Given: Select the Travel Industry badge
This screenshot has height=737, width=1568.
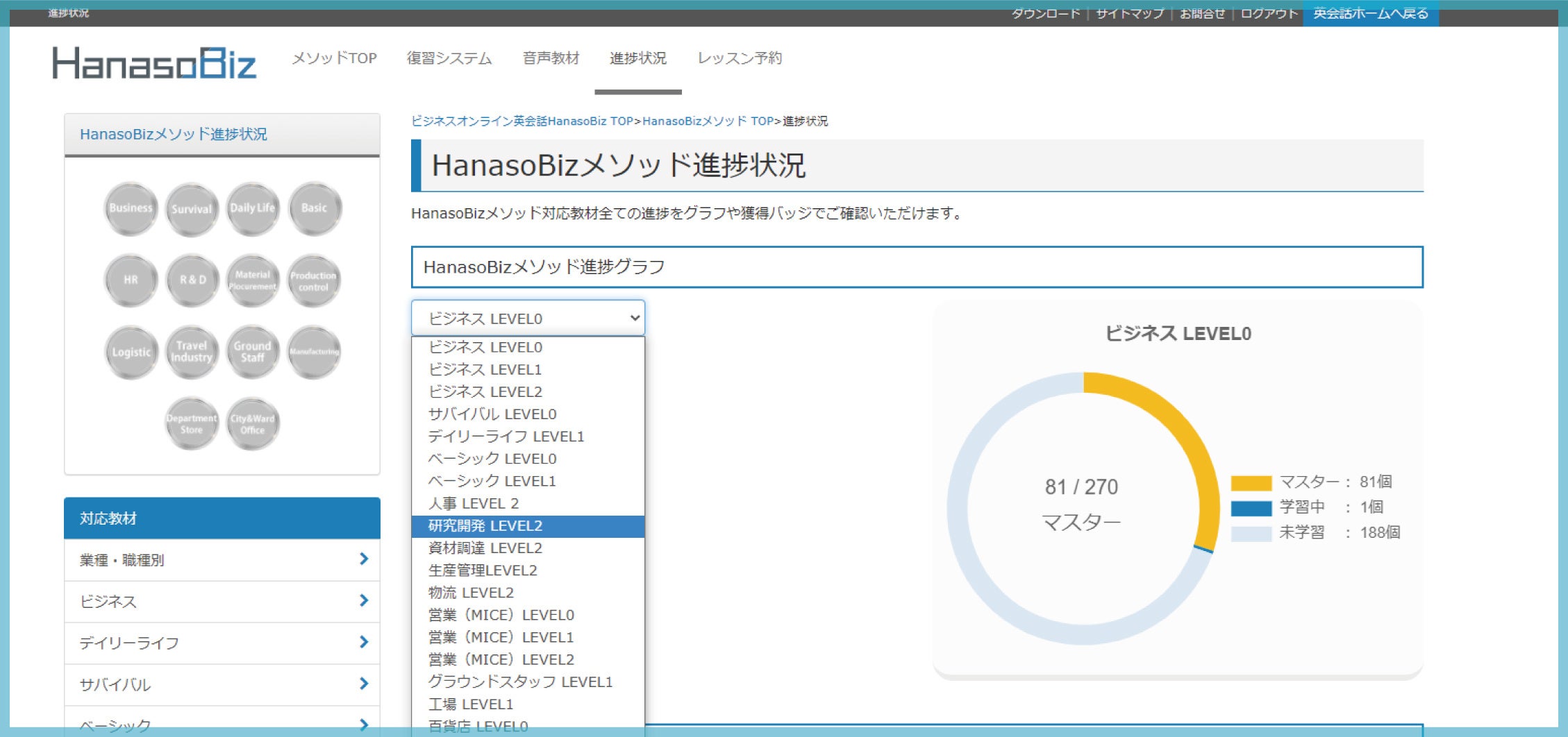Looking at the screenshot, I should [192, 352].
